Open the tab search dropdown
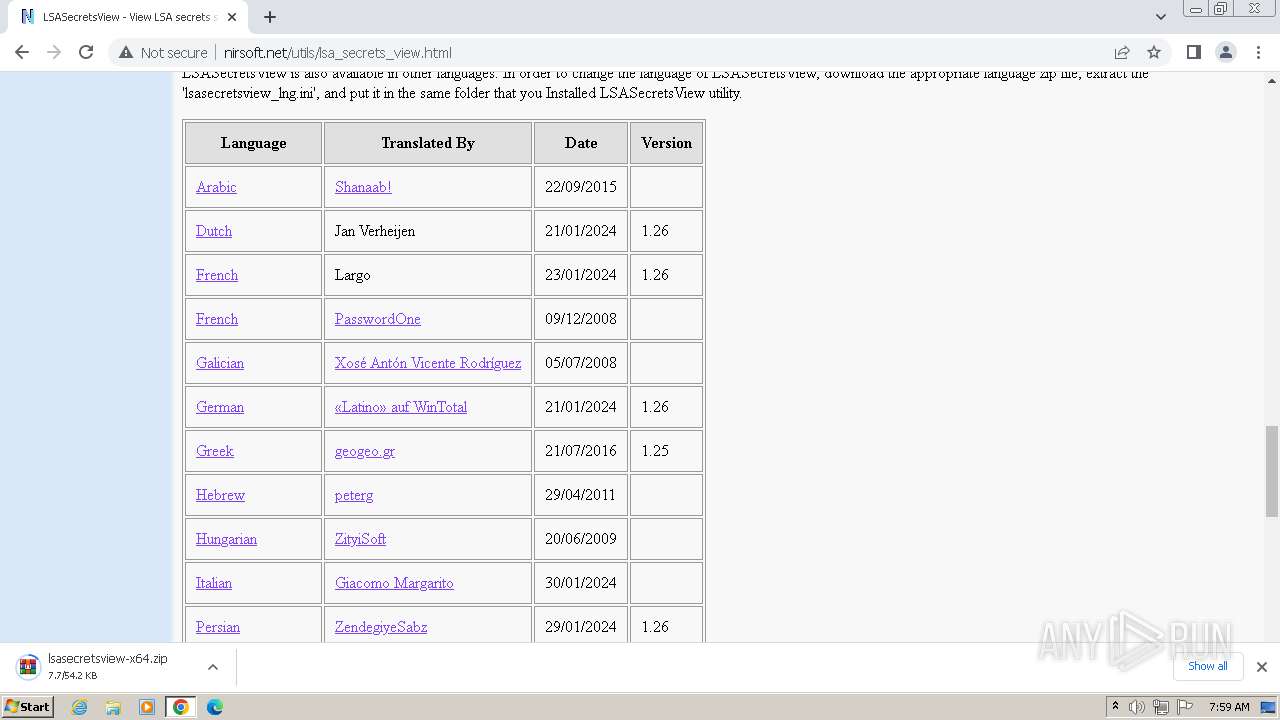This screenshot has width=1280, height=720. [1160, 17]
